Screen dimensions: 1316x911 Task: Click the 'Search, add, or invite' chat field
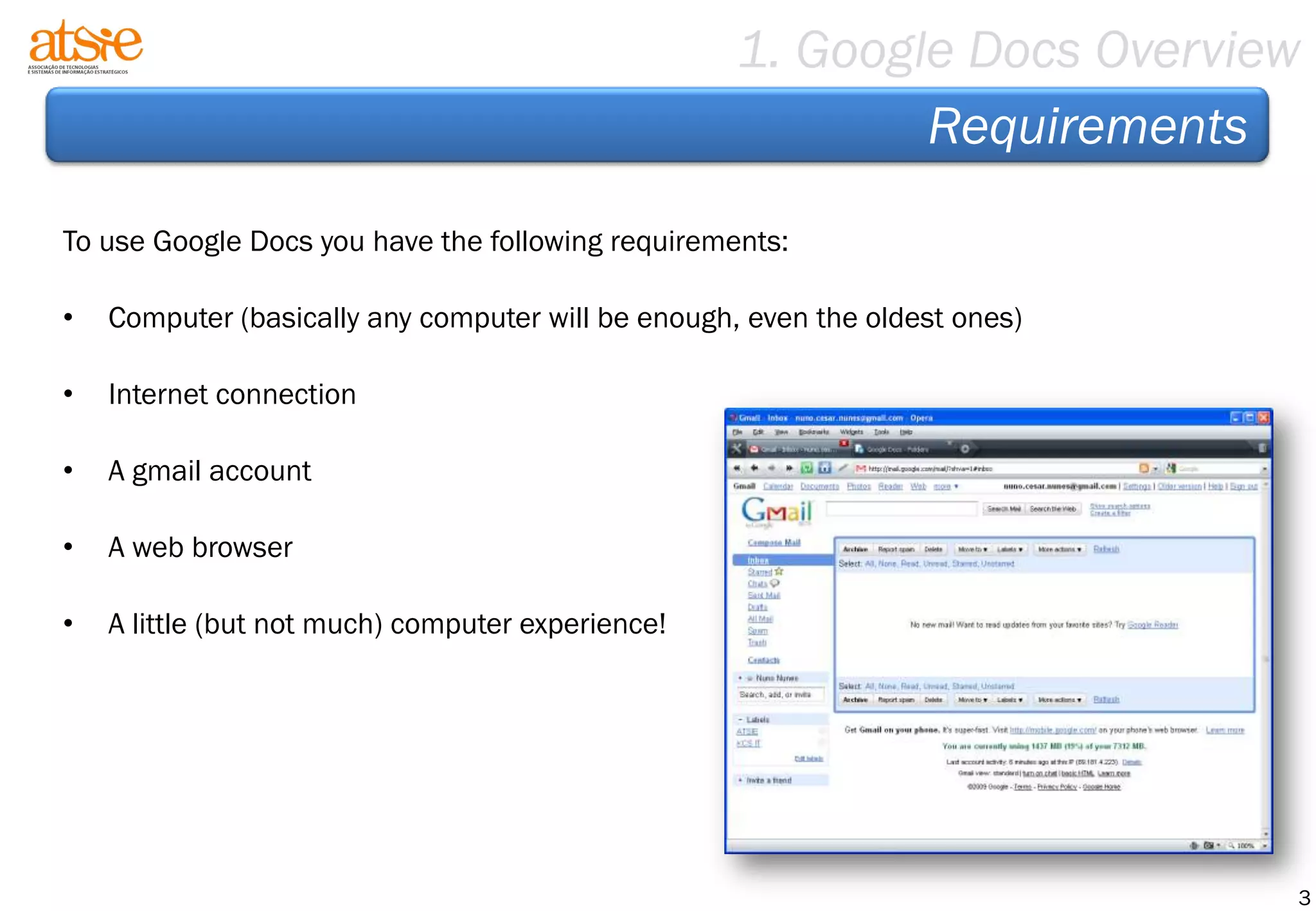[781, 694]
